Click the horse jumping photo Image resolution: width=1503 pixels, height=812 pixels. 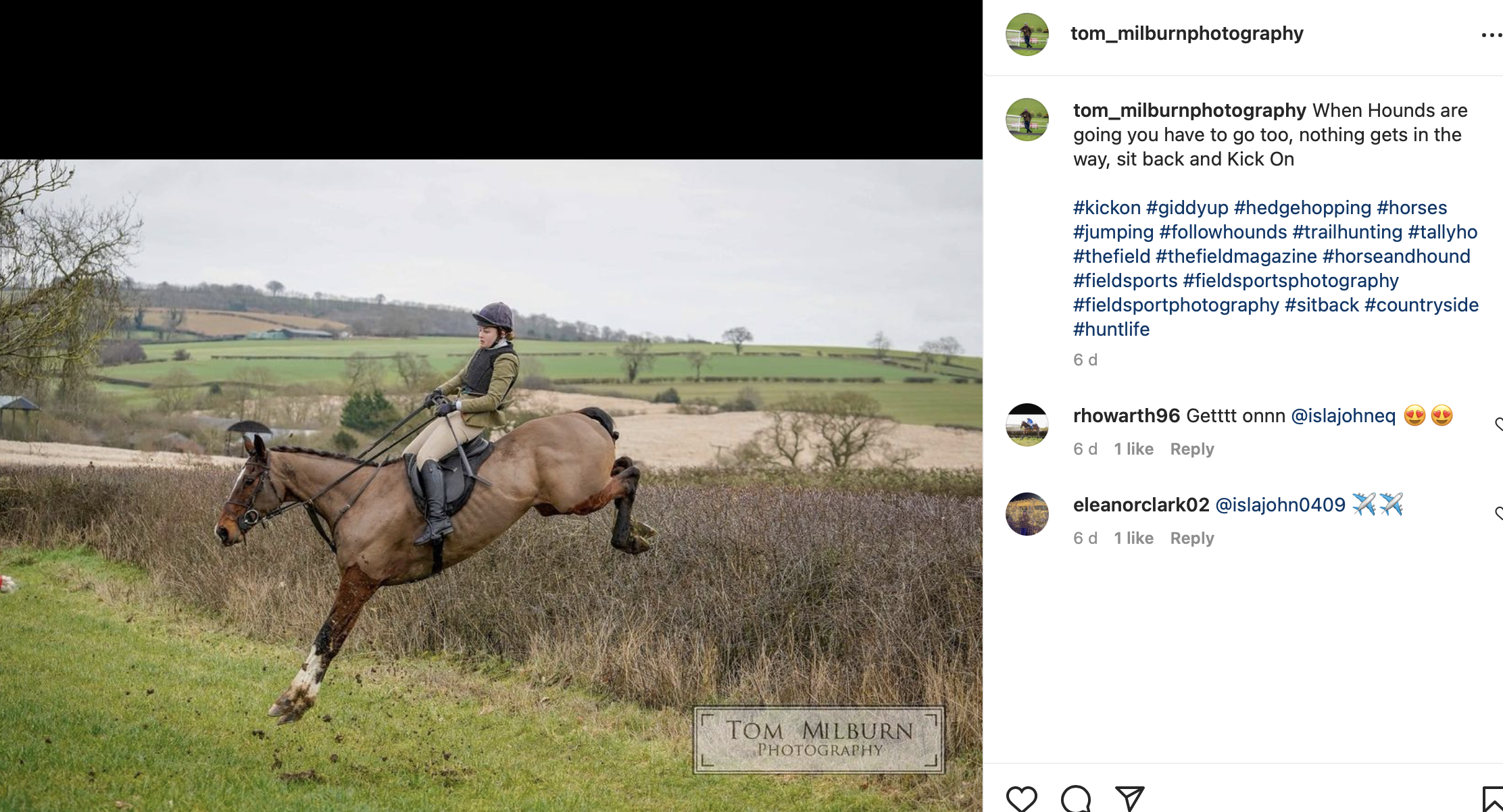click(491, 486)
